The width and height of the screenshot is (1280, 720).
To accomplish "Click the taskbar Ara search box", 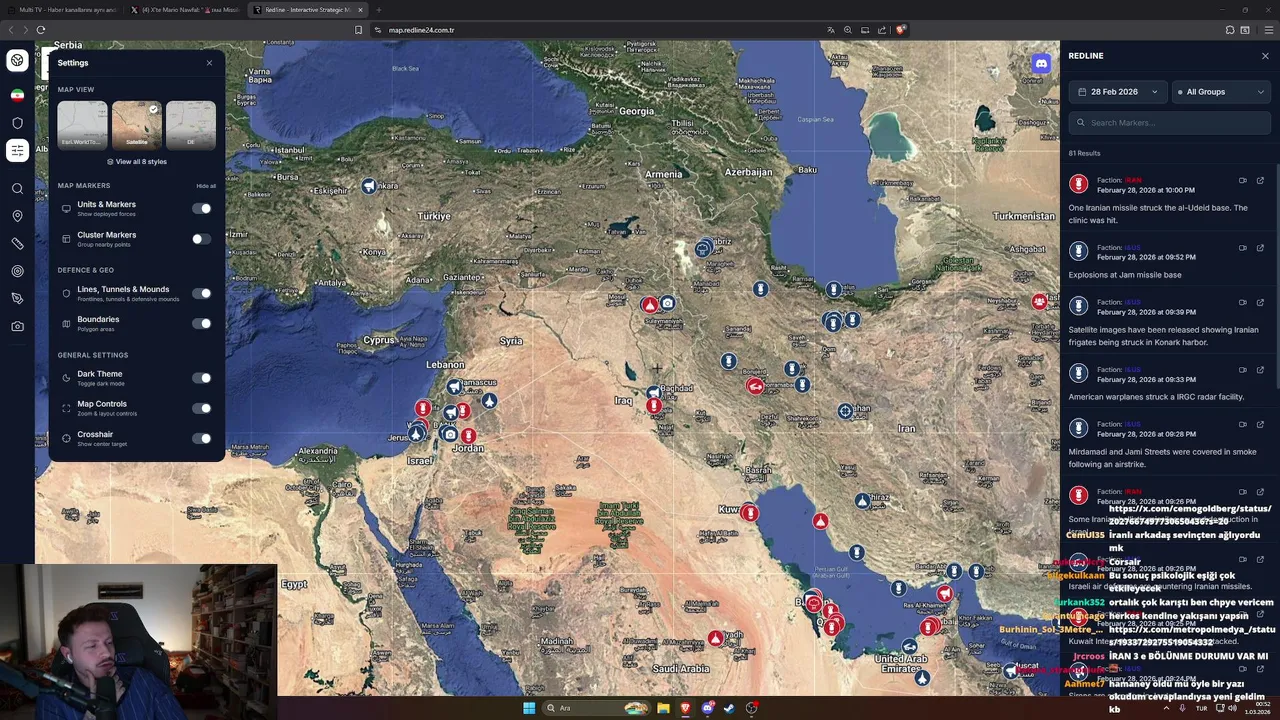I will click(596, 708).
